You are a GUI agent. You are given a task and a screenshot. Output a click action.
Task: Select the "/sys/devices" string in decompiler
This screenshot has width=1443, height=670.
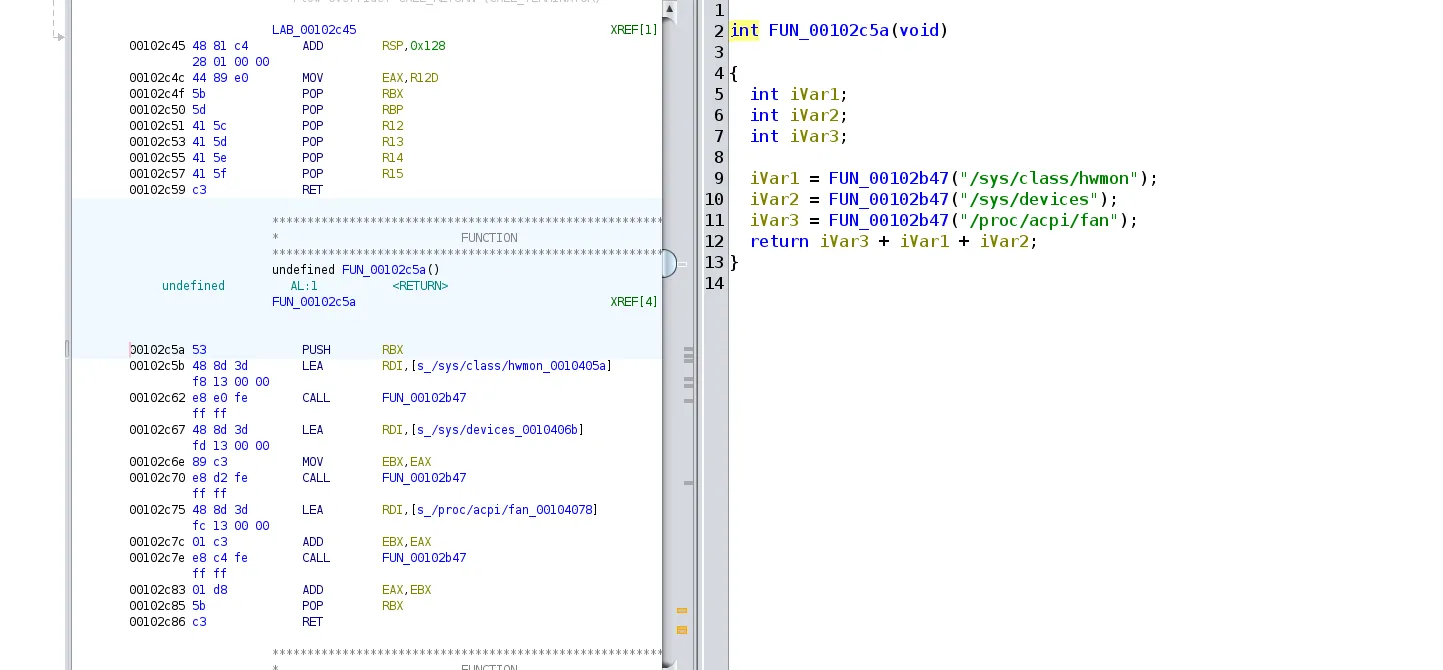point(1029,199)
